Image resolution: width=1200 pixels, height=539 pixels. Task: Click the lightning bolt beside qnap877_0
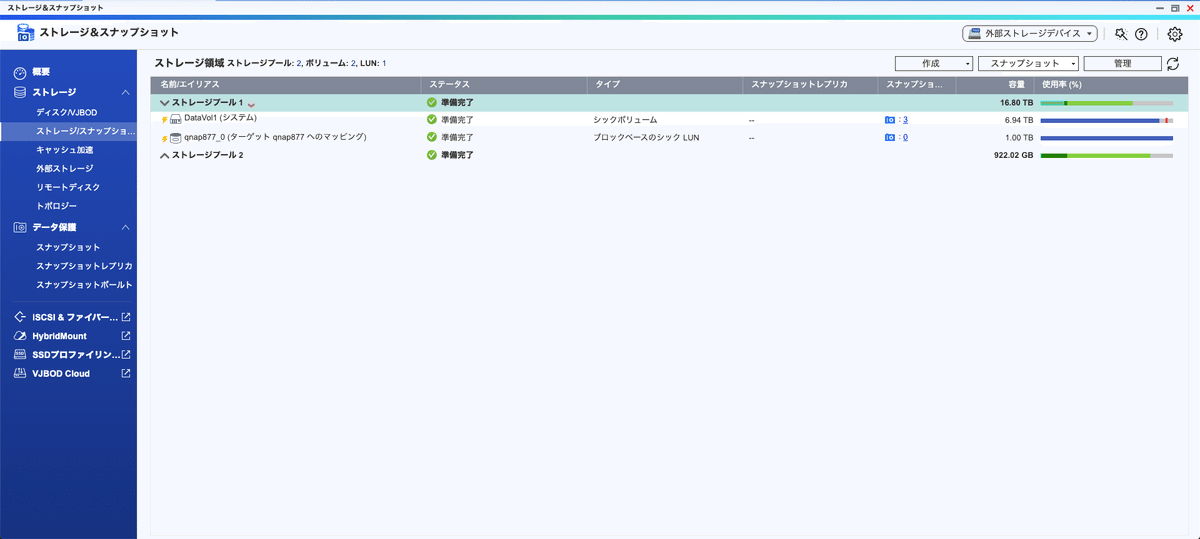[165, 138]
